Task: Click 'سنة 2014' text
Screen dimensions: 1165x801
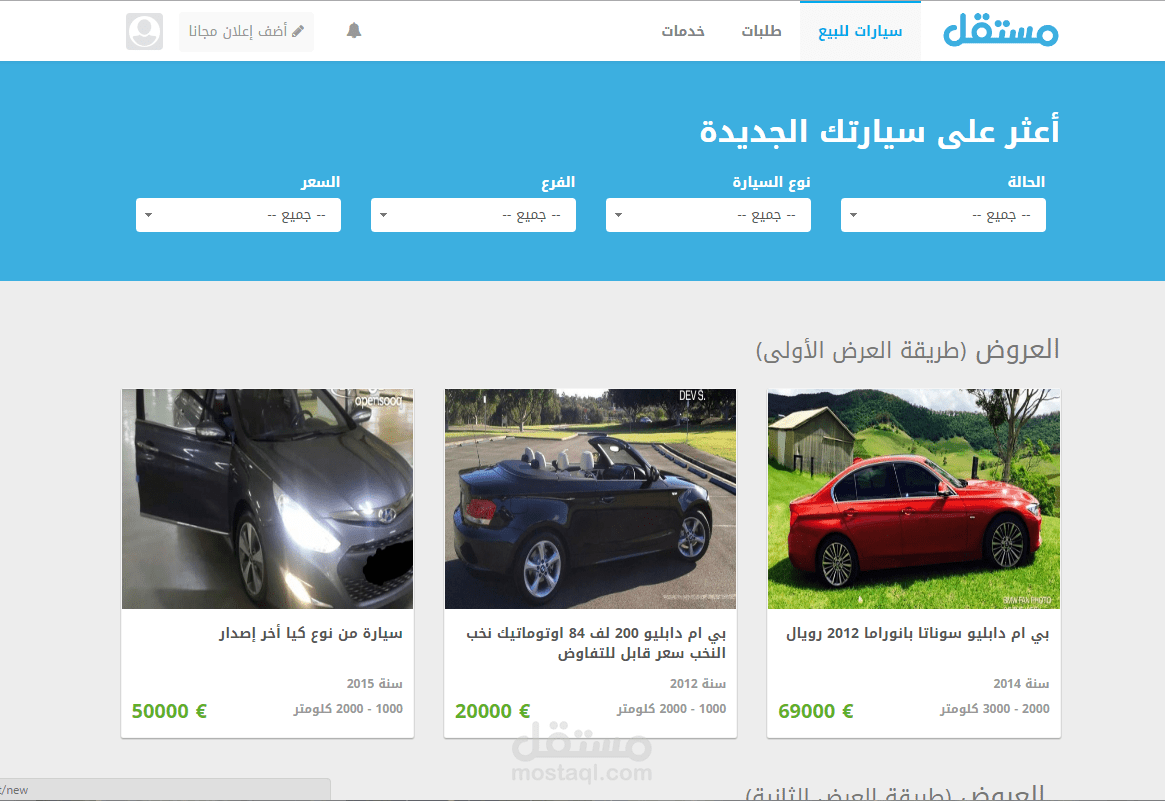Action: 1021,683
